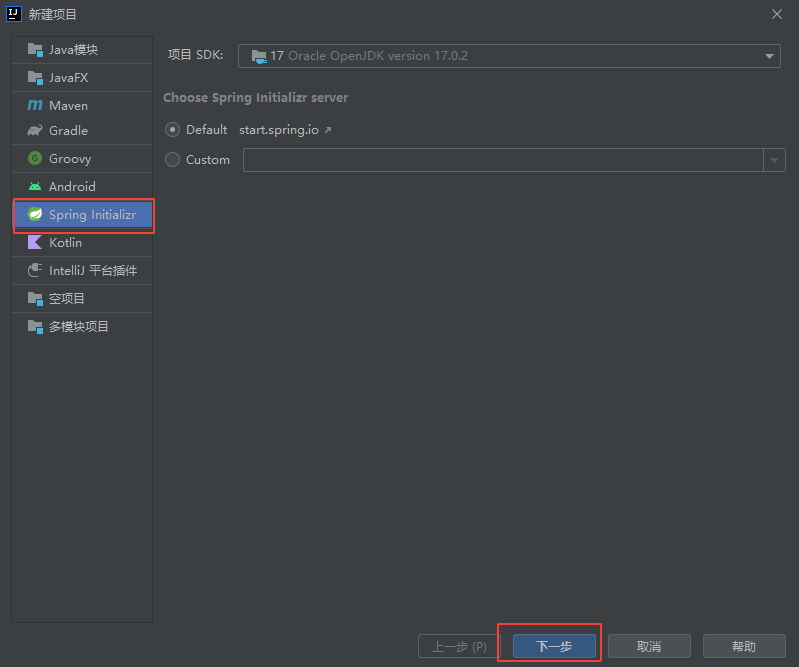Select Maven project type
The image size is (799, 667).
(83, 105)
